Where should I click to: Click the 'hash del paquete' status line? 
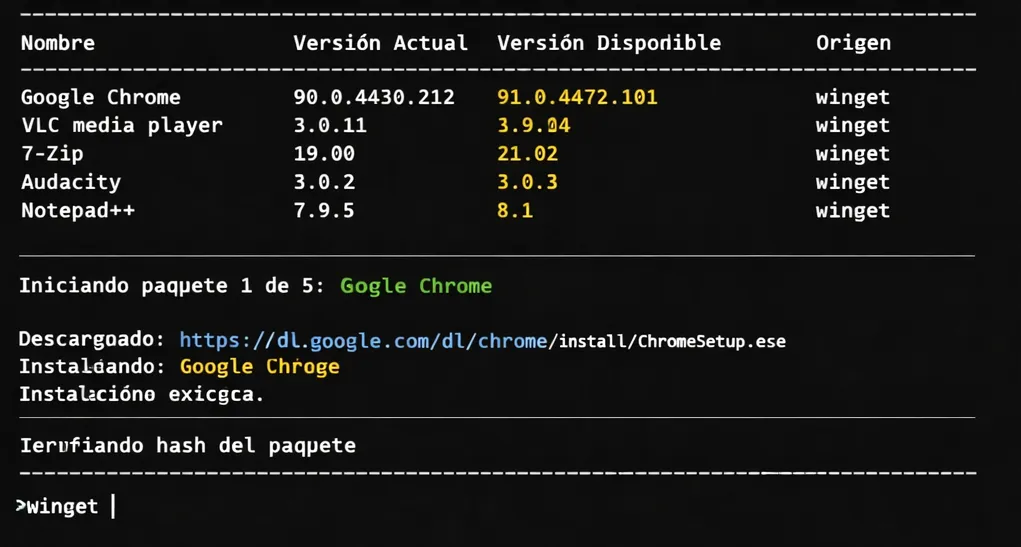click(188, 445)
